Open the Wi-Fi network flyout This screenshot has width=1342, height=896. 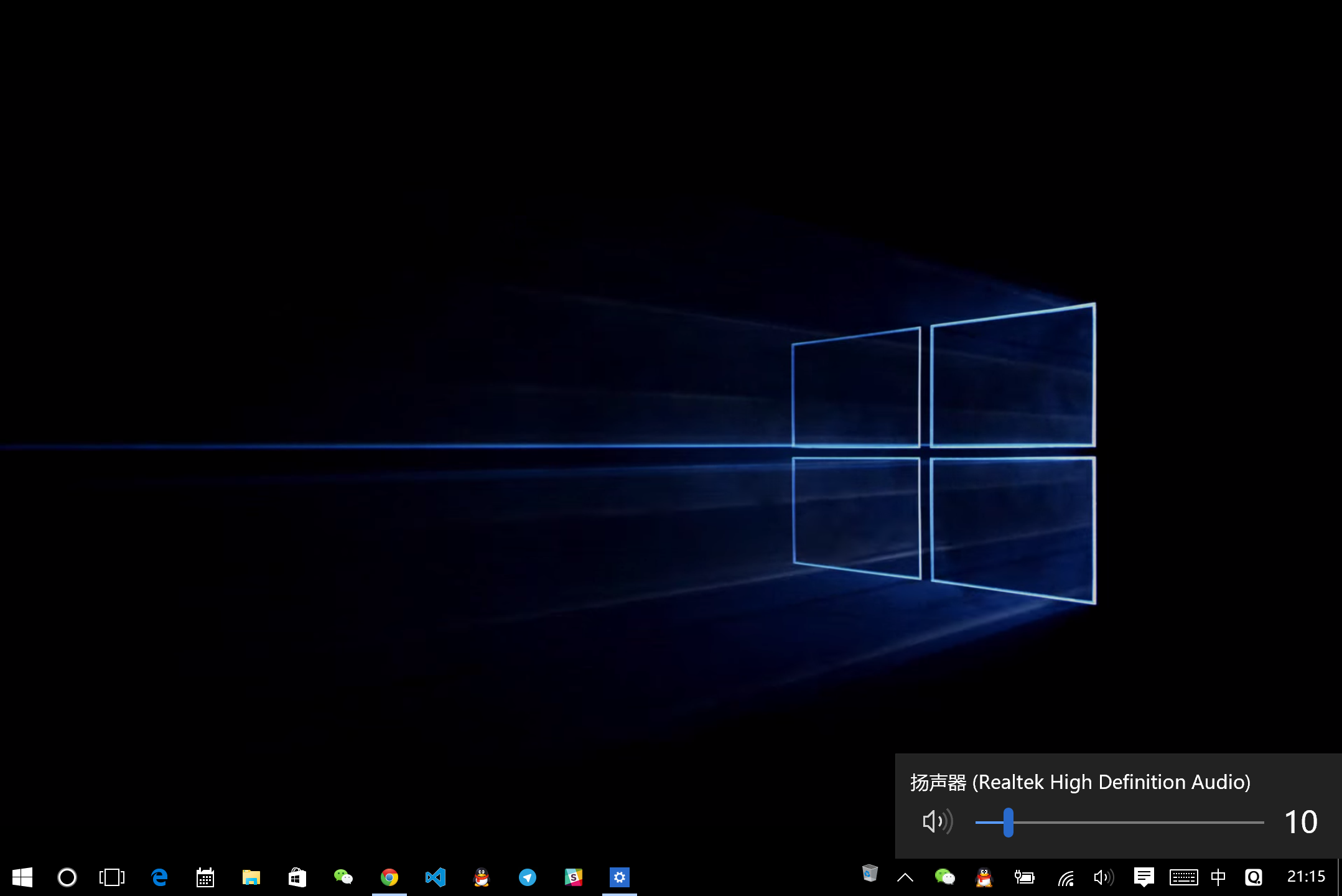click(1066, 877)
